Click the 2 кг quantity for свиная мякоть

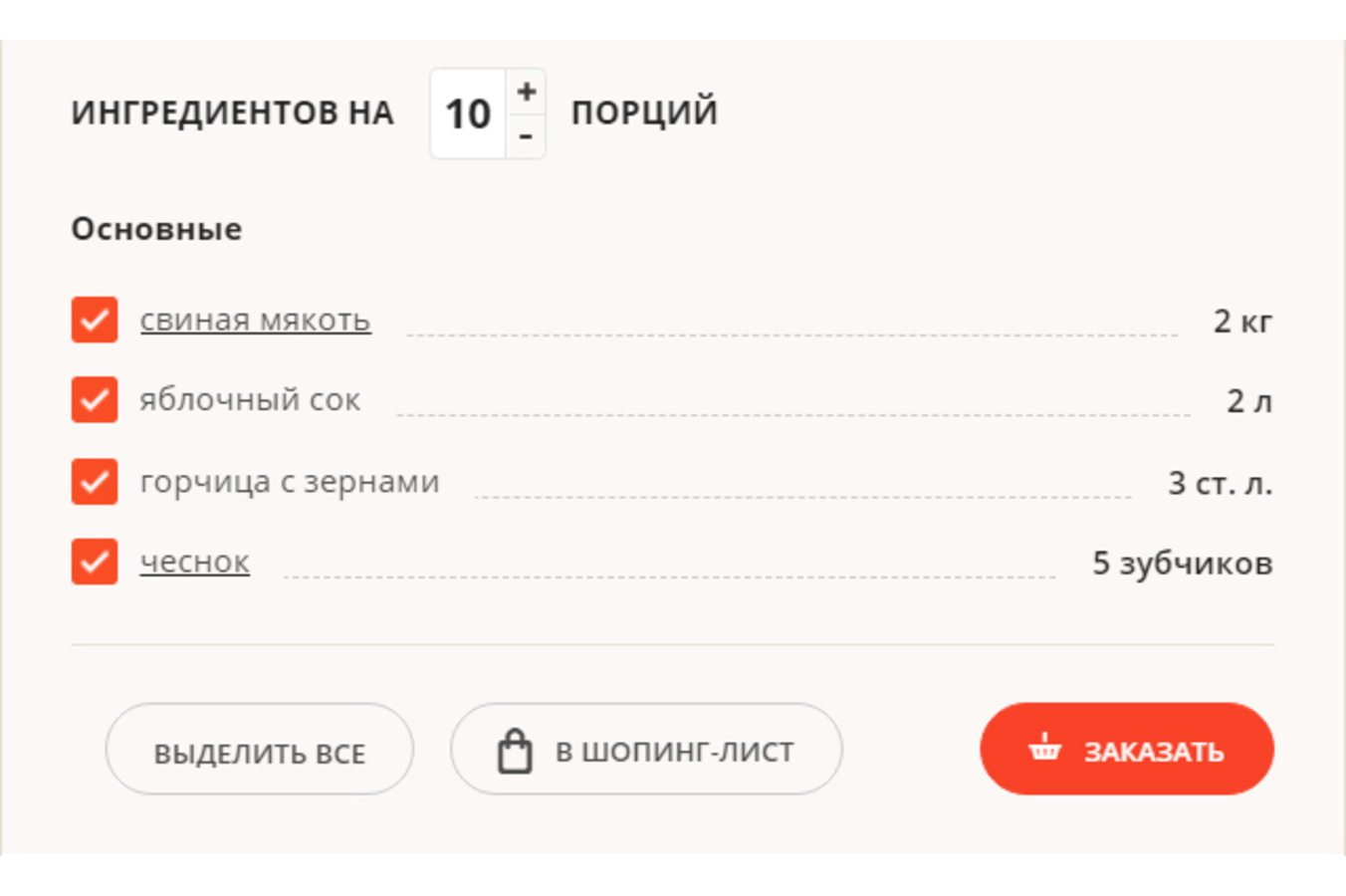pyautogui.click(x=1242, y=321)
